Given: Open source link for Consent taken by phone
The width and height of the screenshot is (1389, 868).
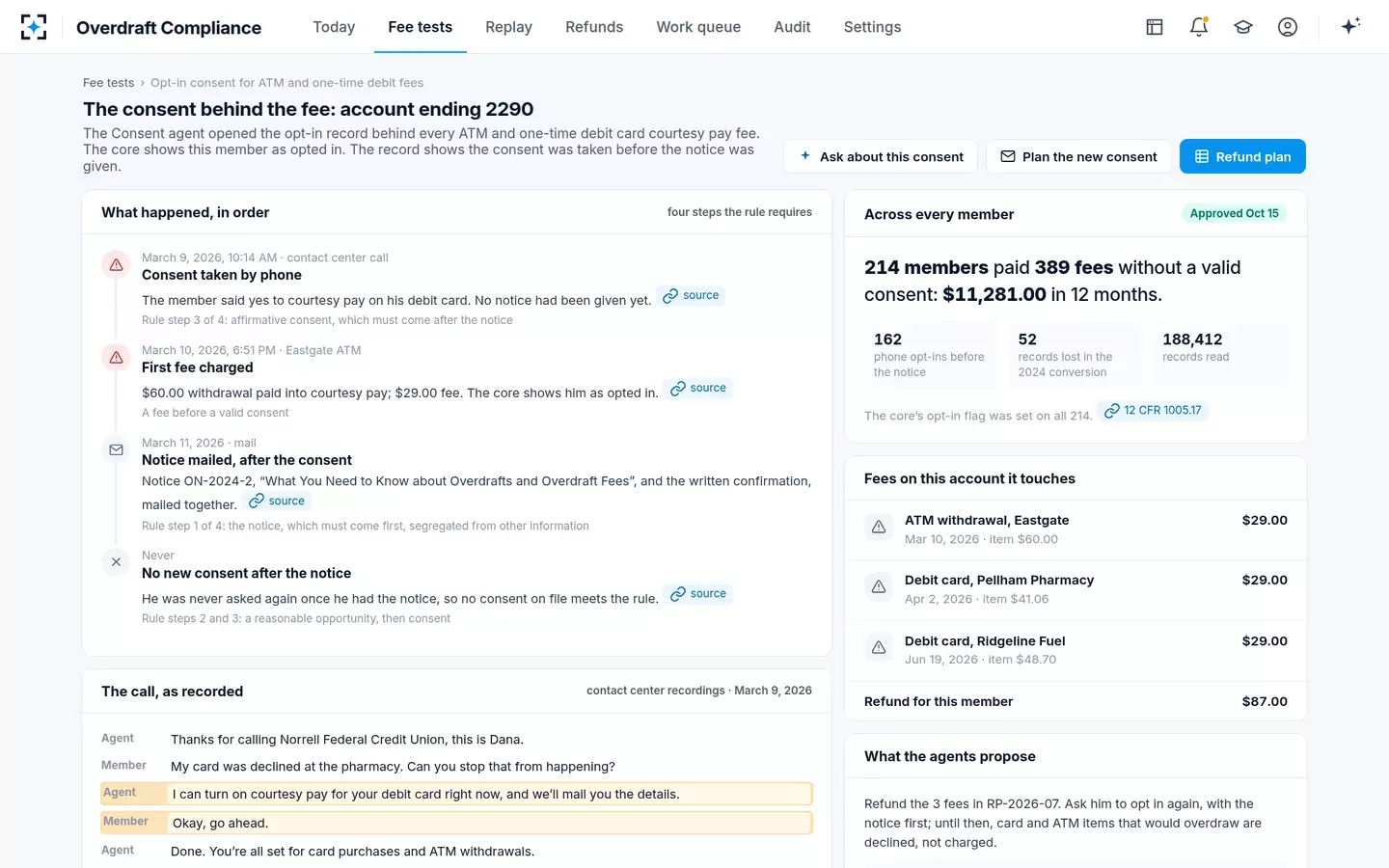Looking at the screenshot, I should 691,295.
